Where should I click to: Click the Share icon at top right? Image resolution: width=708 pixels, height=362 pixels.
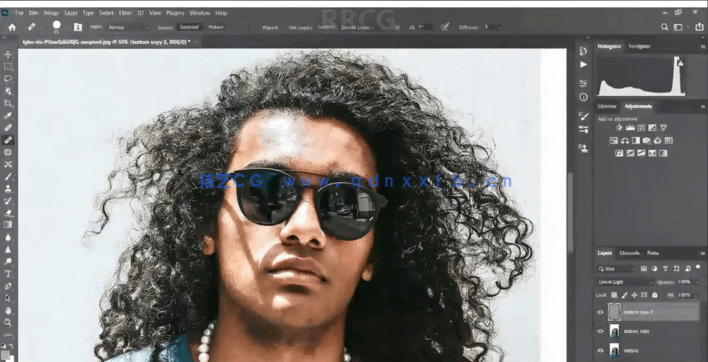pos(699,27)
